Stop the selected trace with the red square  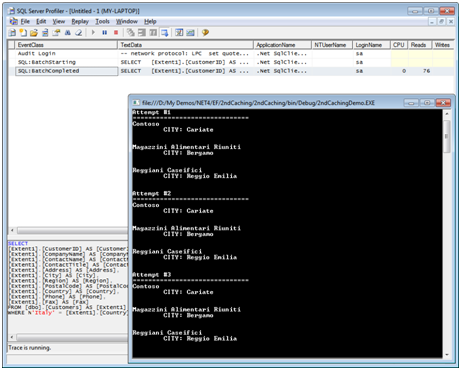click(x=116, y=33)
